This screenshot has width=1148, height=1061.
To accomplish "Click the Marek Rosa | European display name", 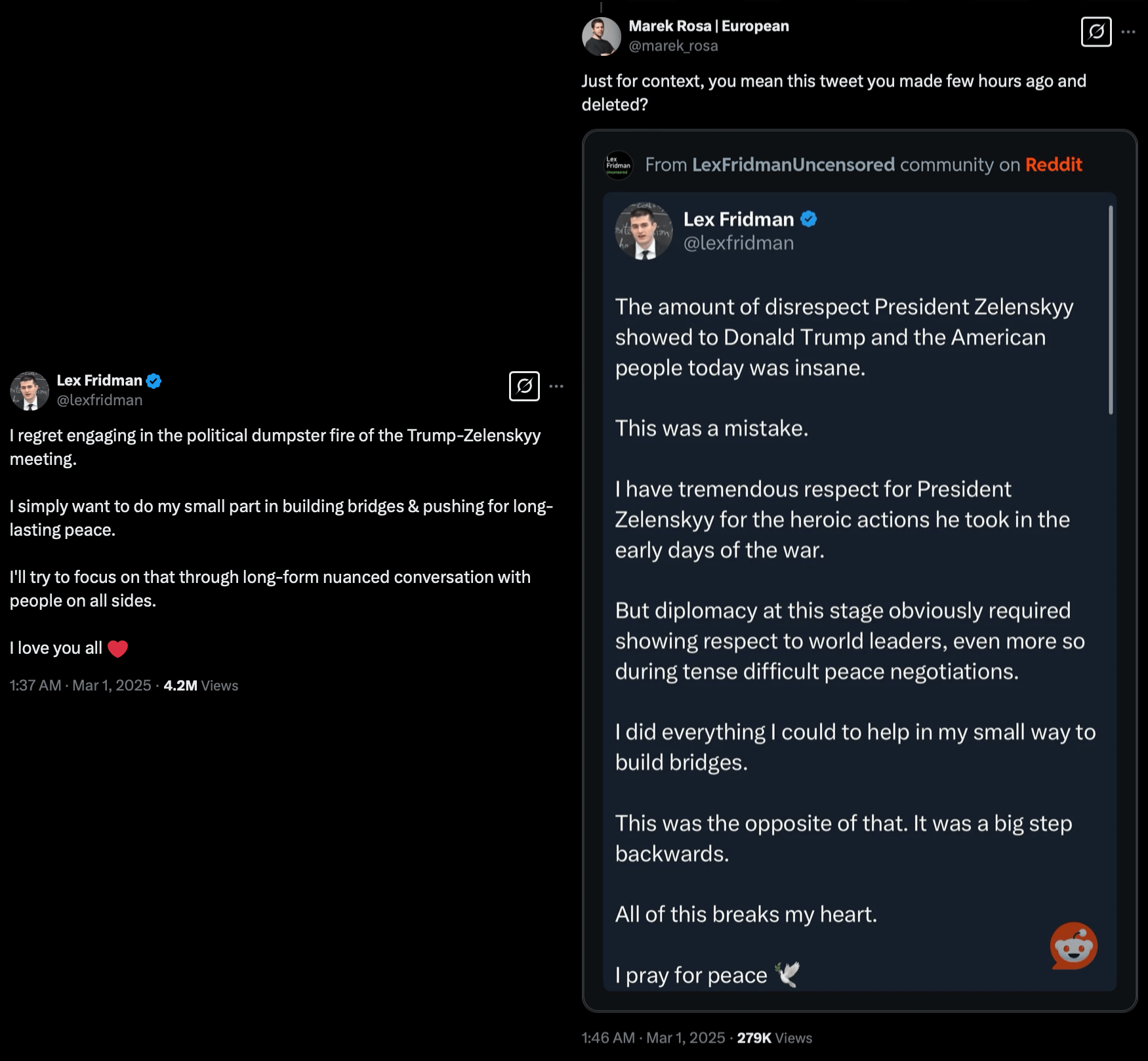I will coord(708,26).
